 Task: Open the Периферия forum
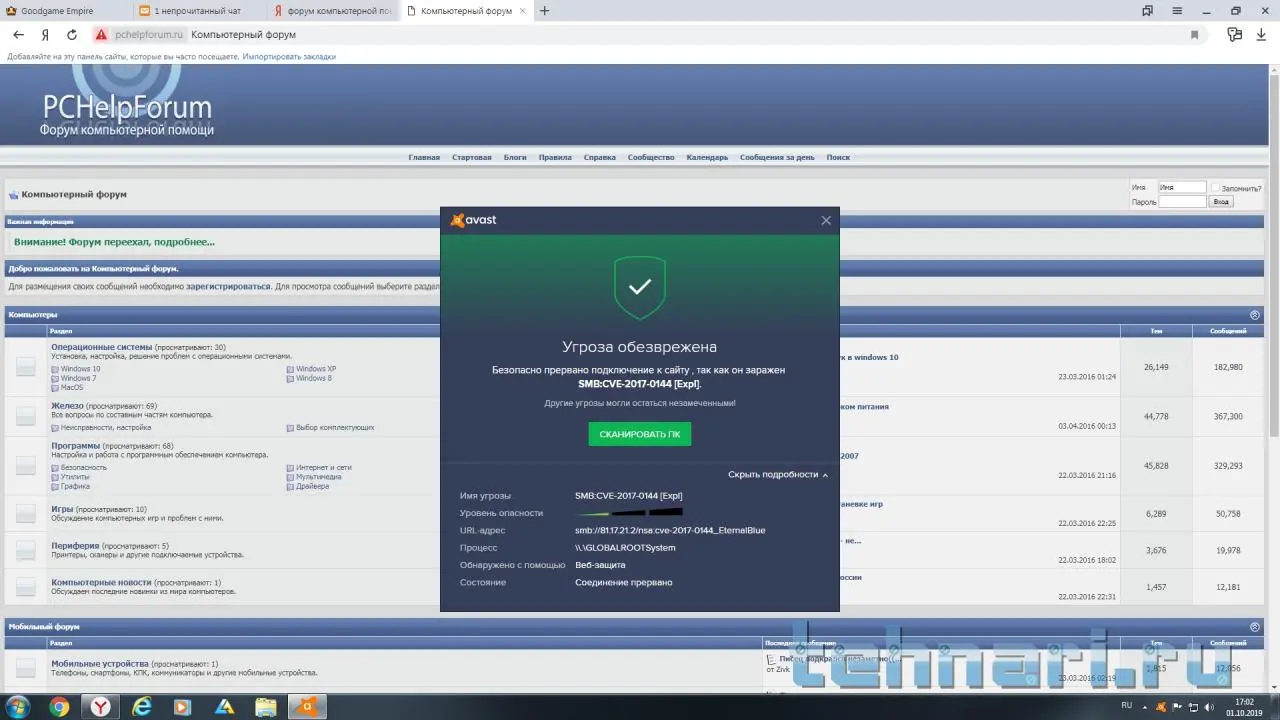coord(76,546)
